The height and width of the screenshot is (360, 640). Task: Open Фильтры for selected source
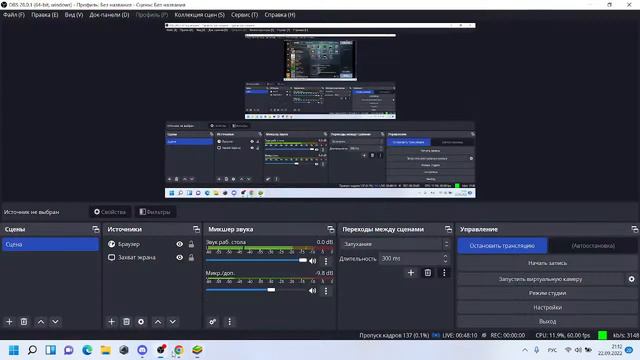click(x=155, y=212)
